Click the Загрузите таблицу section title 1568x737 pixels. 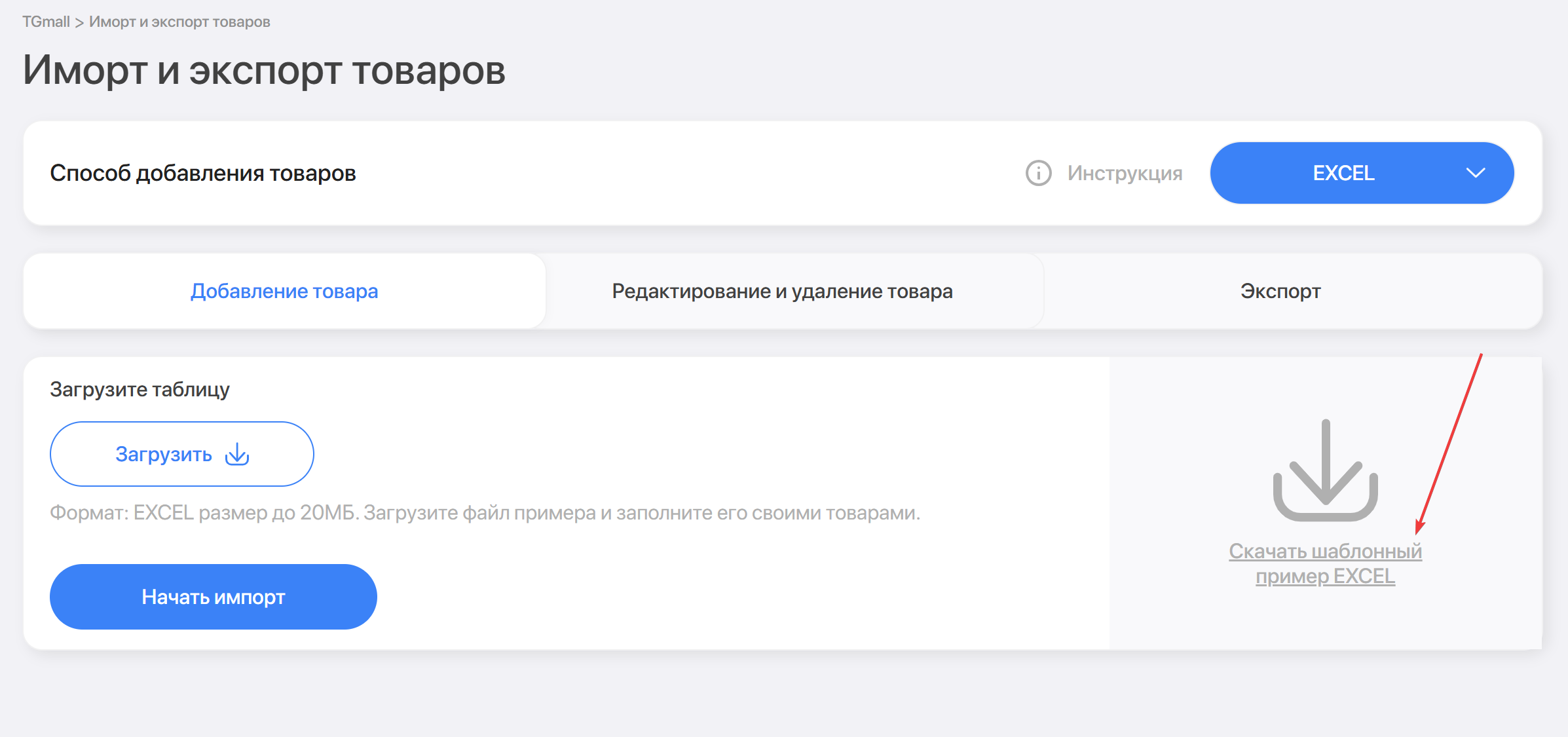click(x=140, y=389)
